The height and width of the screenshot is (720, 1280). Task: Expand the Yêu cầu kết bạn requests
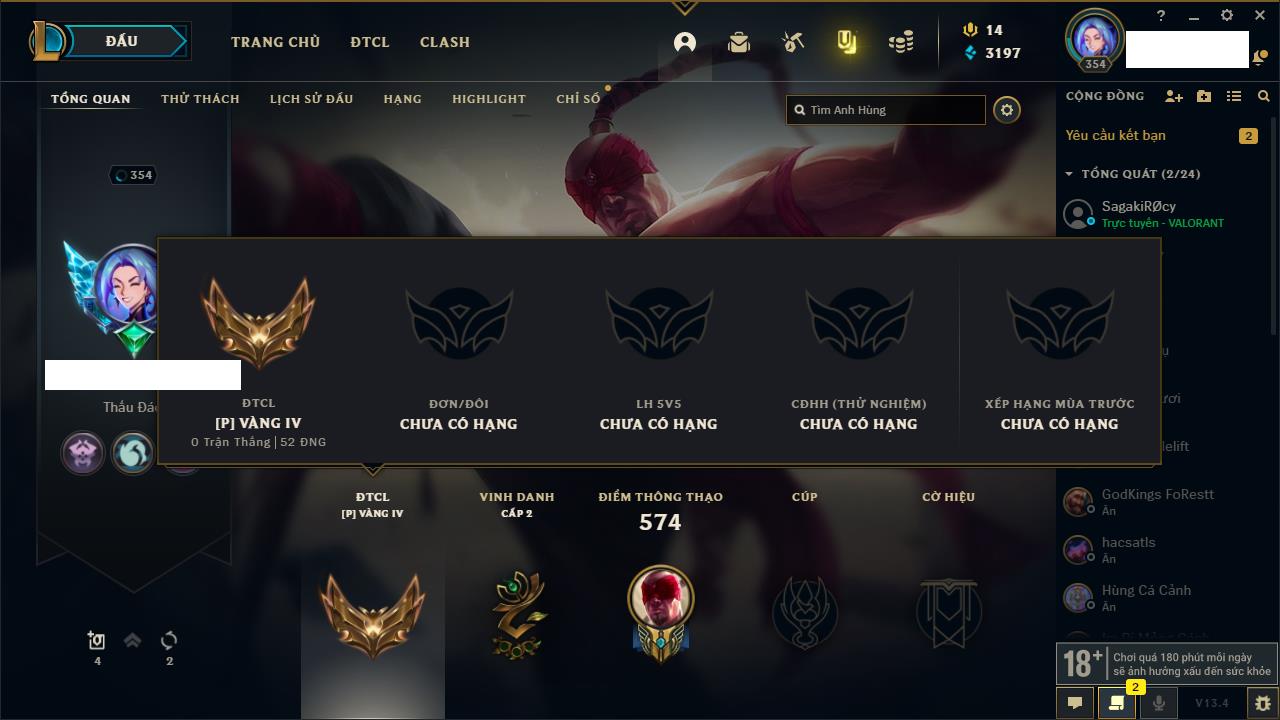pyautogui.click(x=1160, y=135)
